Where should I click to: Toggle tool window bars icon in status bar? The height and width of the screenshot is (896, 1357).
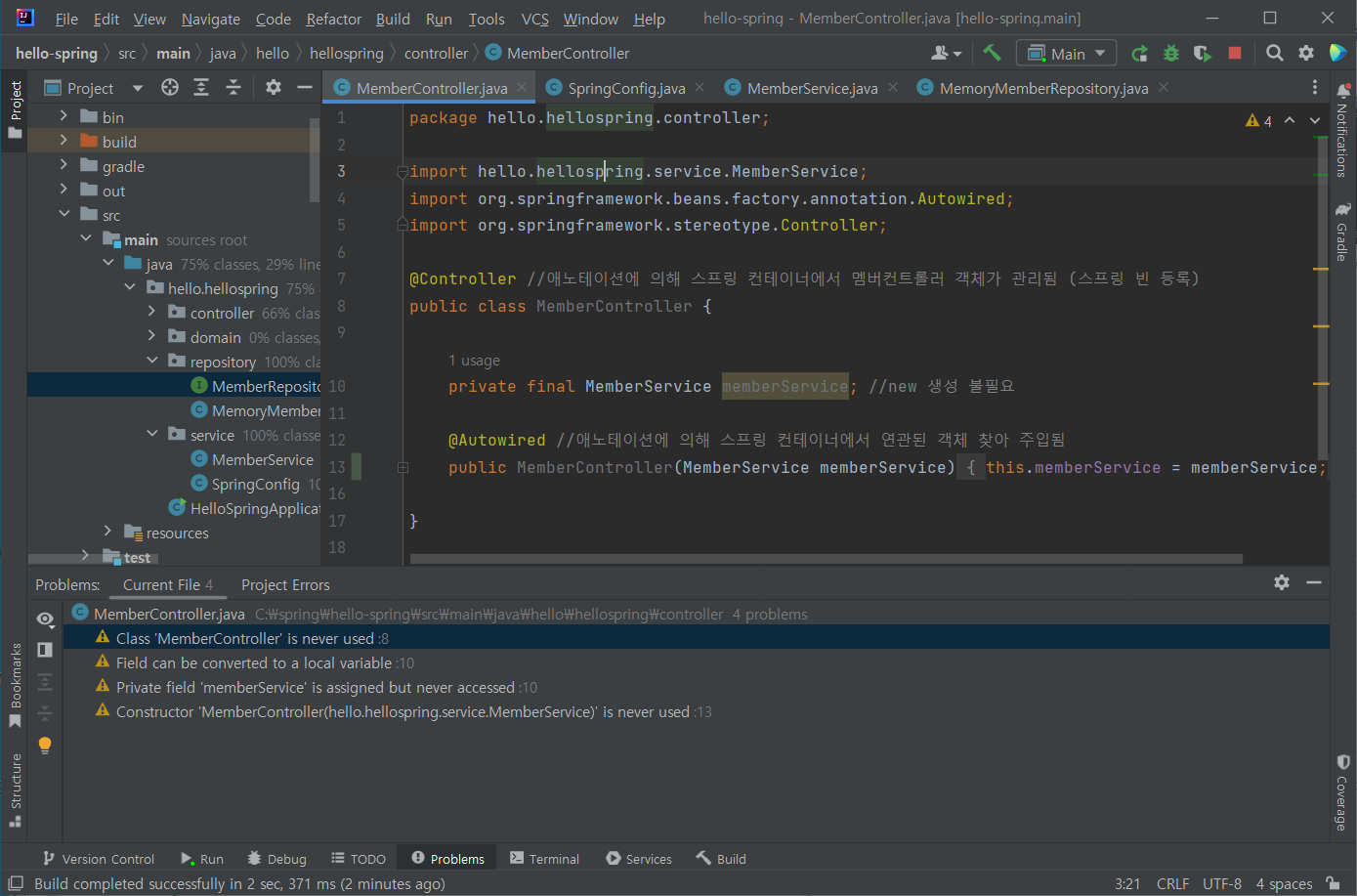click(16, 883)
